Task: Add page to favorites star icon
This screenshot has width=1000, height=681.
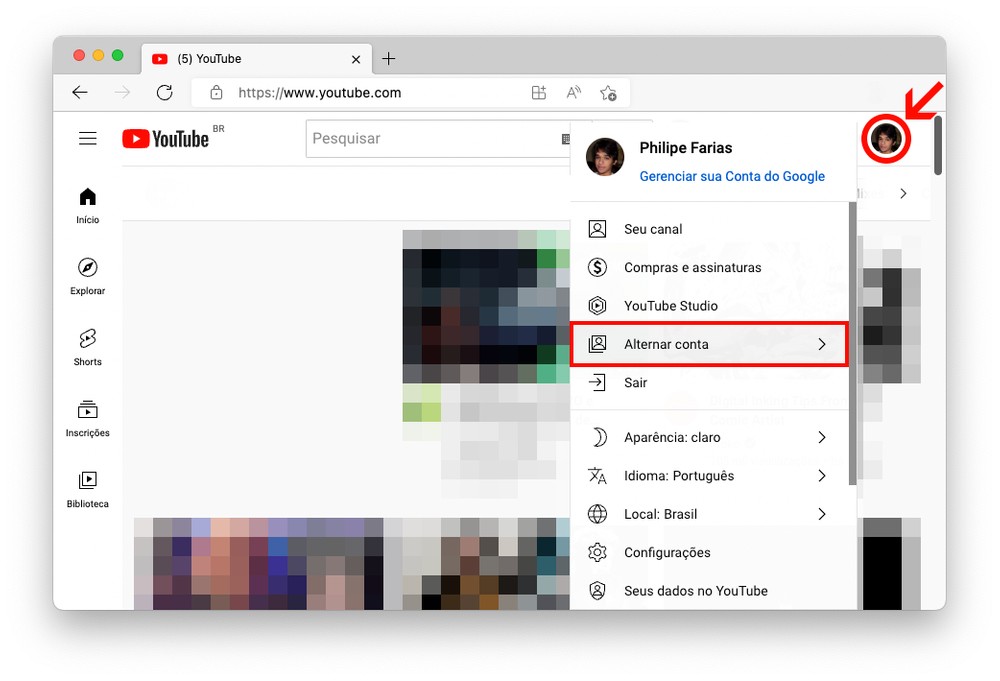Action: [608, 93]
